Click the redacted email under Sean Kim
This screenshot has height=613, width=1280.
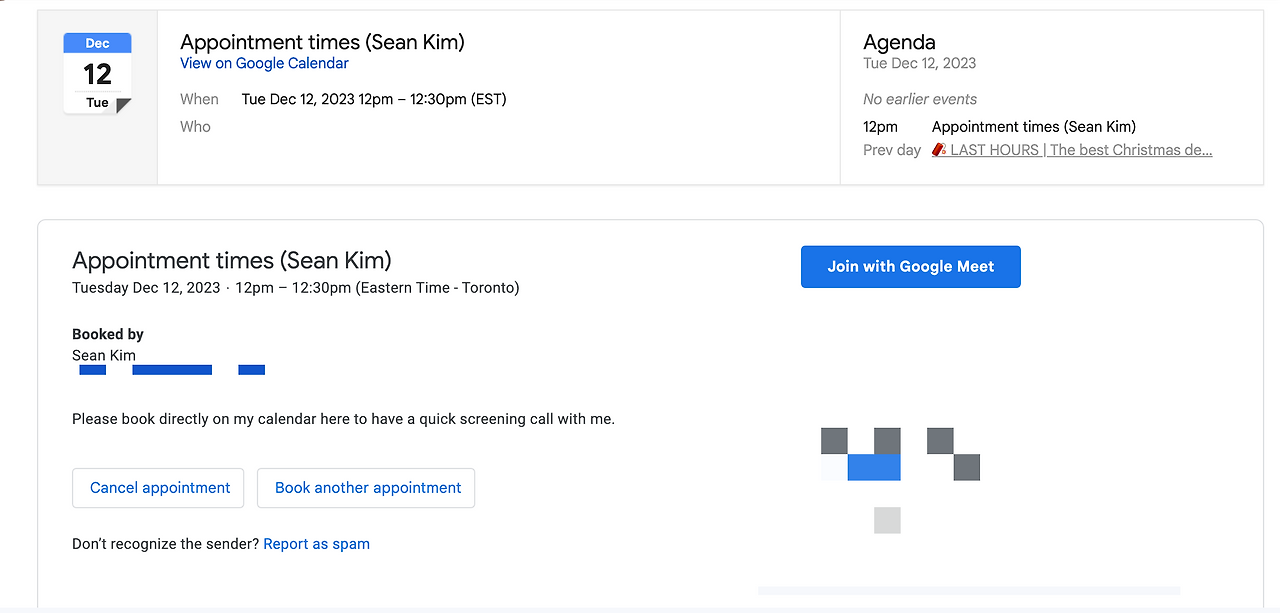pyautogui.click(x=172, y=370)
